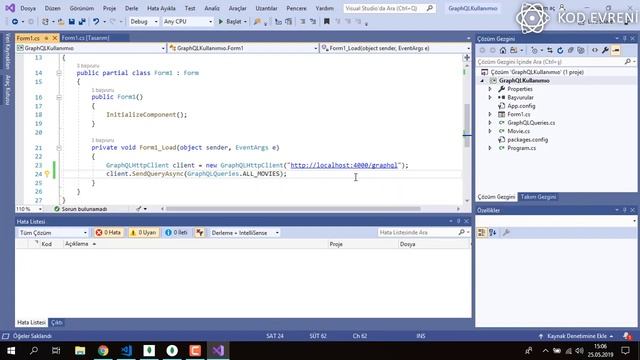Click the Windows Start button
The width and height of the screenshot is (640, 360).
click(x=11, y=351)
